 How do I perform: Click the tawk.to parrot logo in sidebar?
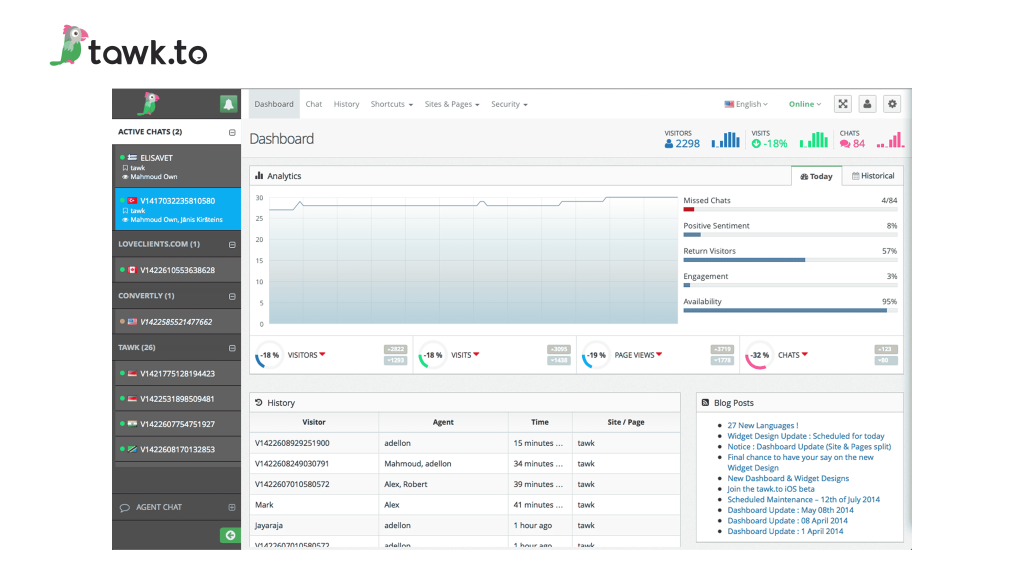point(148,103)
